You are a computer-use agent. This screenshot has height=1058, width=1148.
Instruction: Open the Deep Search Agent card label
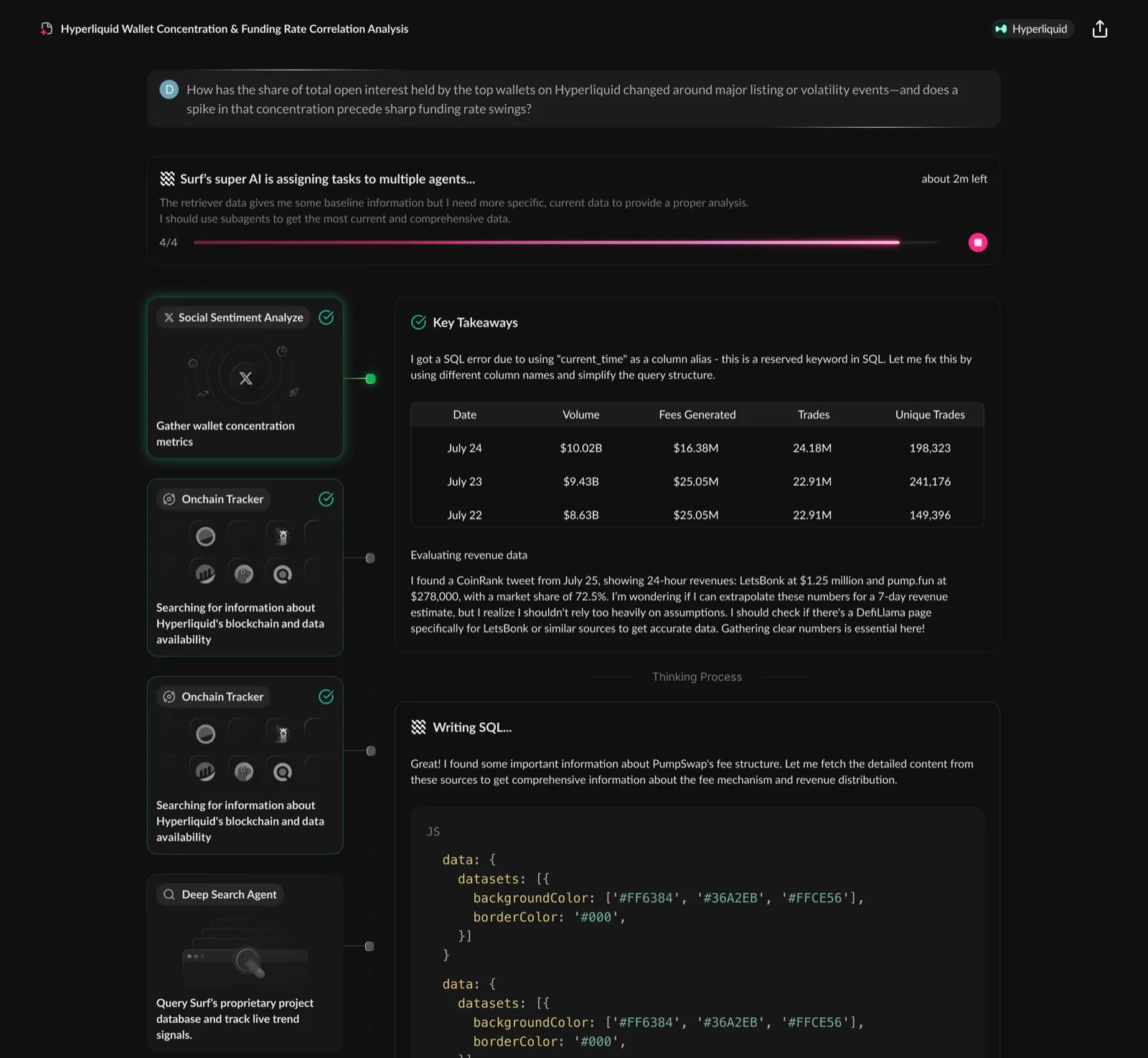point(220,894)
